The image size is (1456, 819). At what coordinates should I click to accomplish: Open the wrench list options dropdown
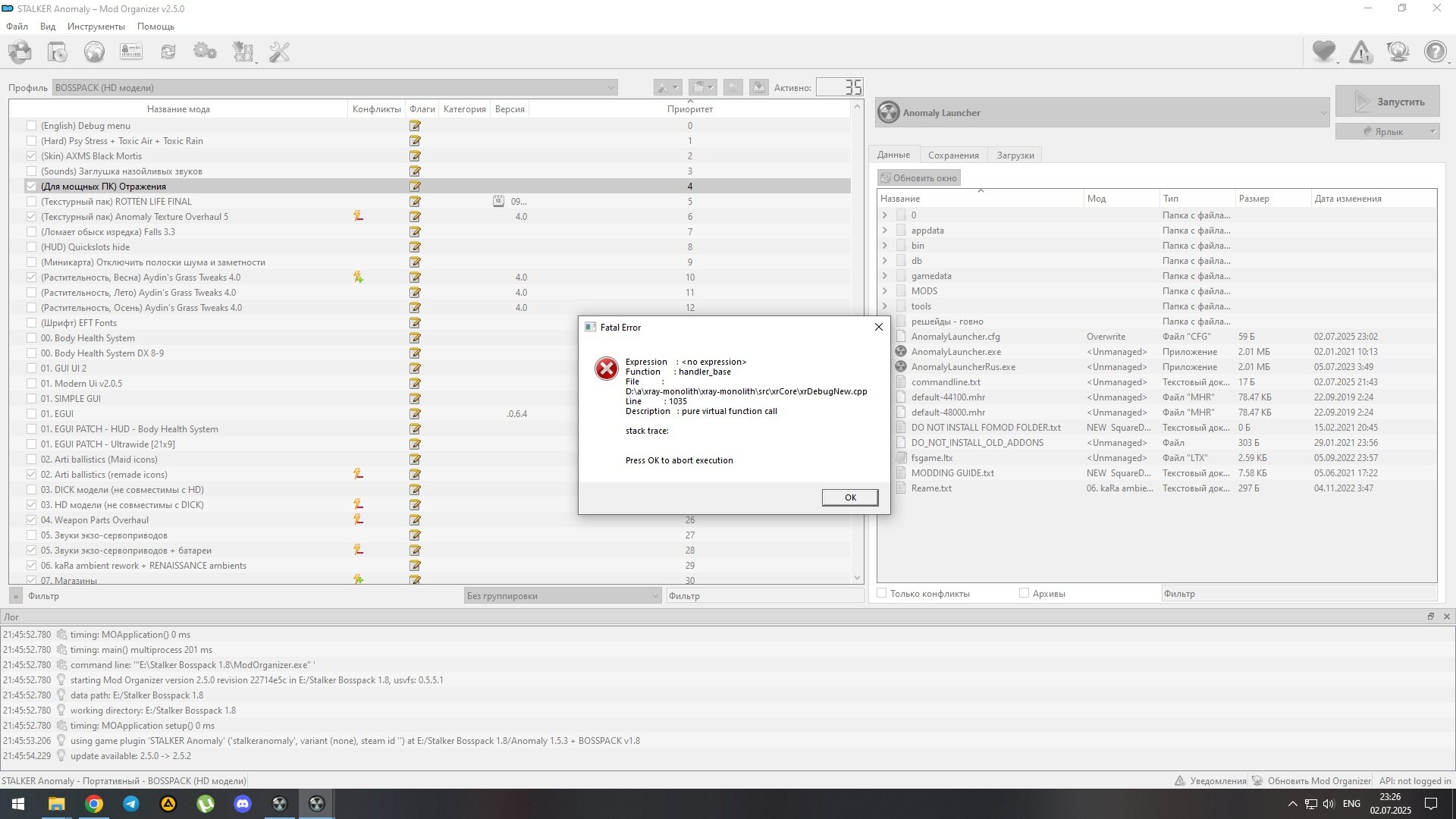coord(667,87)
